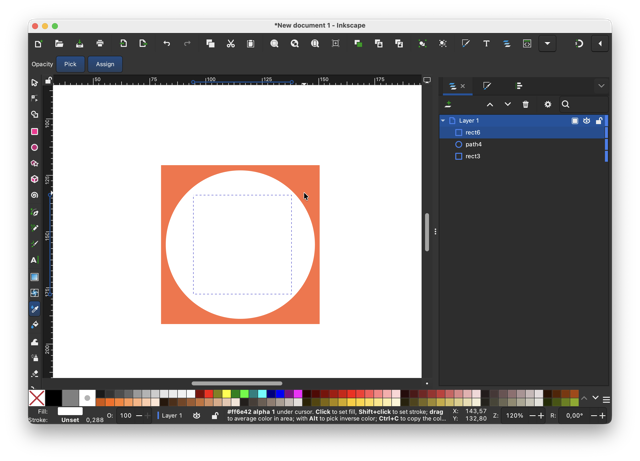Select the Gradient tool
The width and height of the screenshot is (640, 461).
(x=35, y=277)
